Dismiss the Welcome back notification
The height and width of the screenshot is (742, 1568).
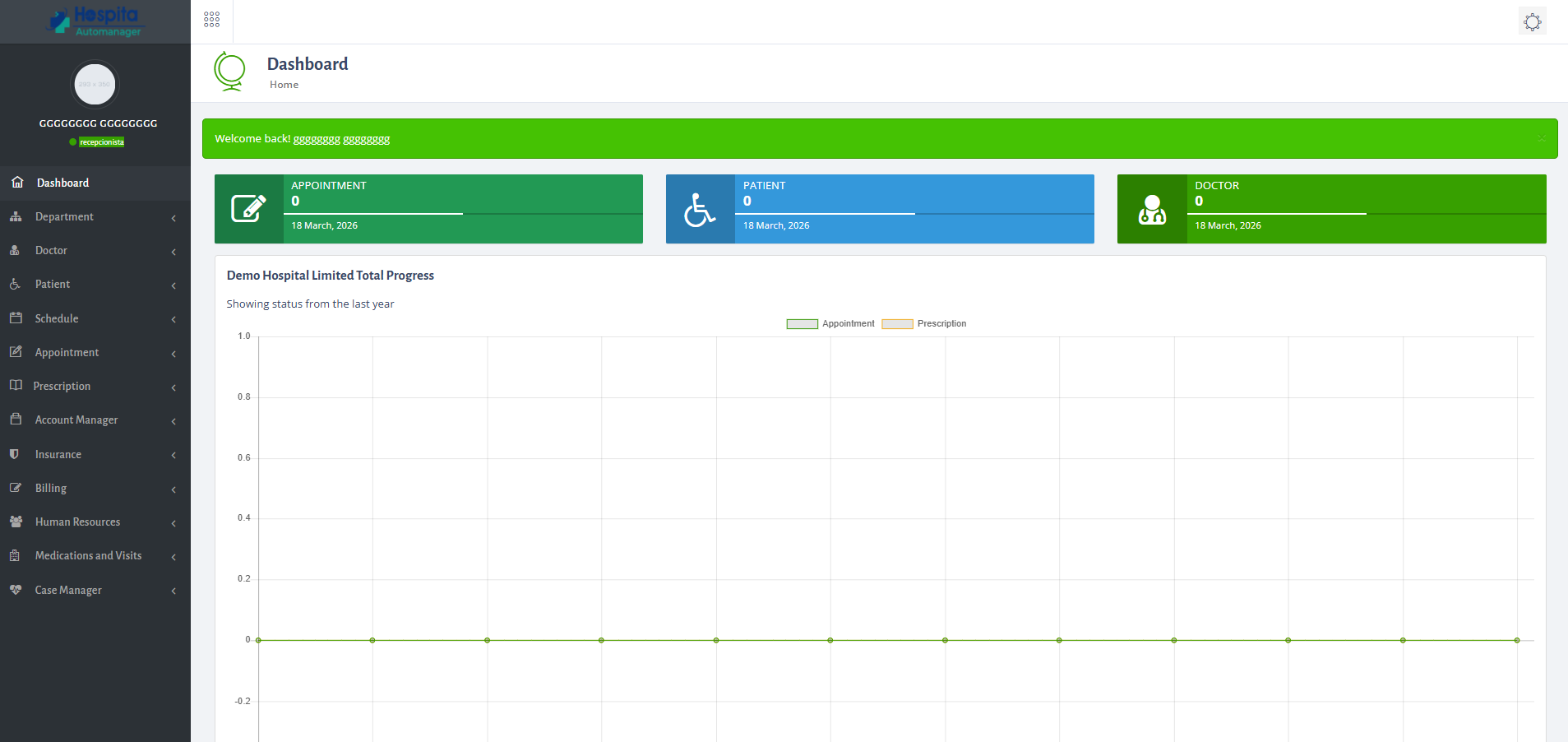point(1542,138)
